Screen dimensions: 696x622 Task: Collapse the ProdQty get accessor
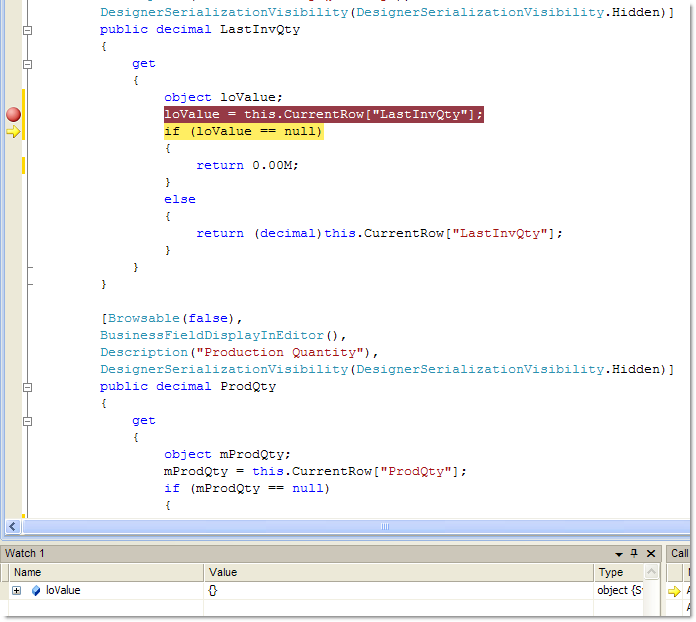pyautogui.click(x=28, y=421)
